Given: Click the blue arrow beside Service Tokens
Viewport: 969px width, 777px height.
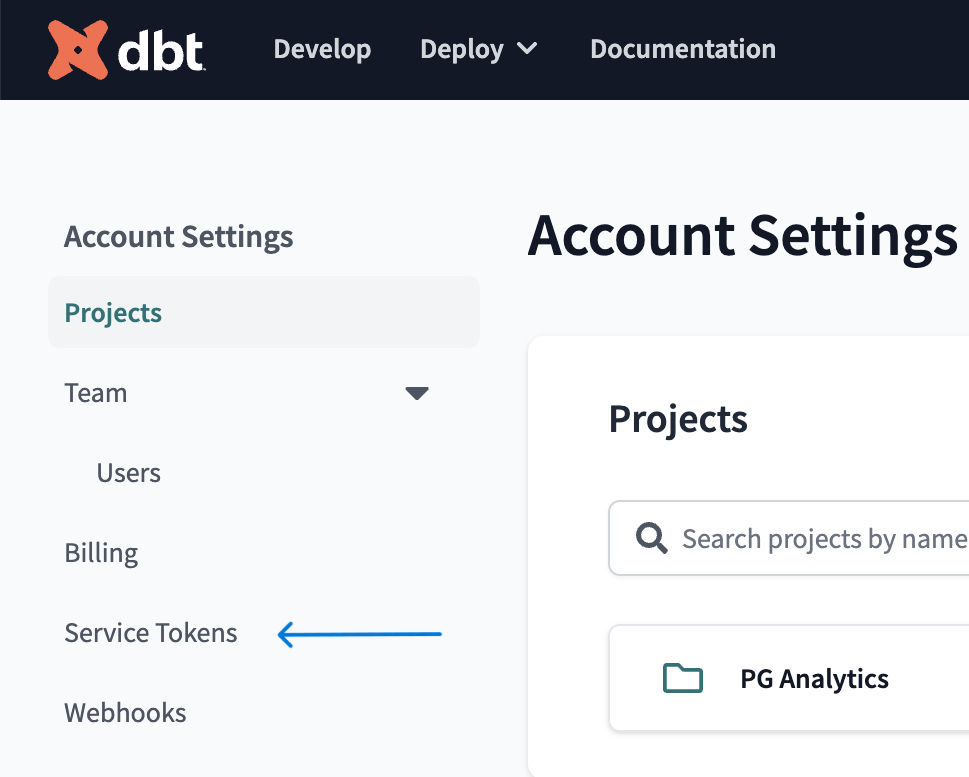Looking at the screenshot, I should click(359, 634).
